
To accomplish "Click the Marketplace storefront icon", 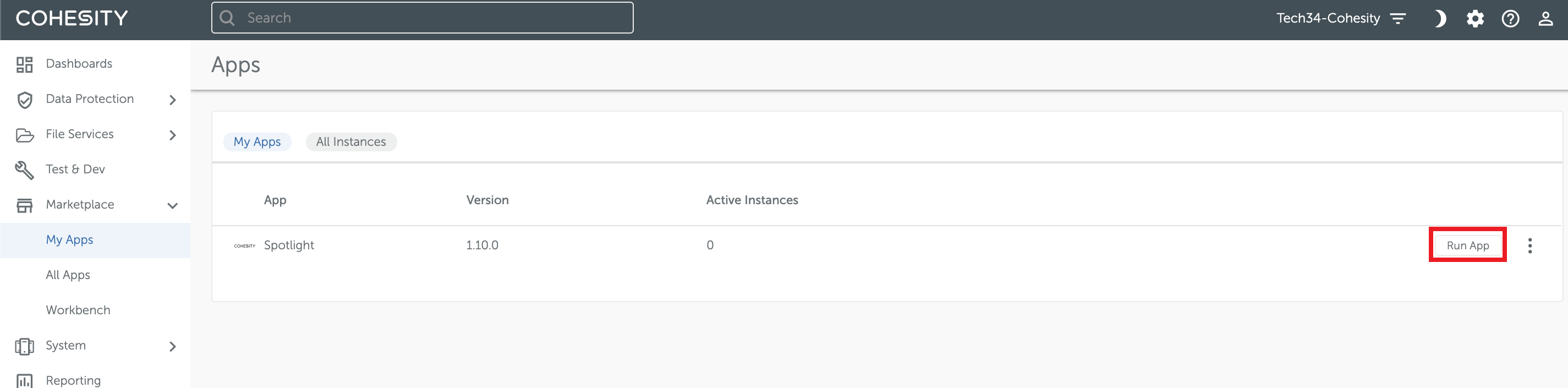I will [x=24, y=205].
